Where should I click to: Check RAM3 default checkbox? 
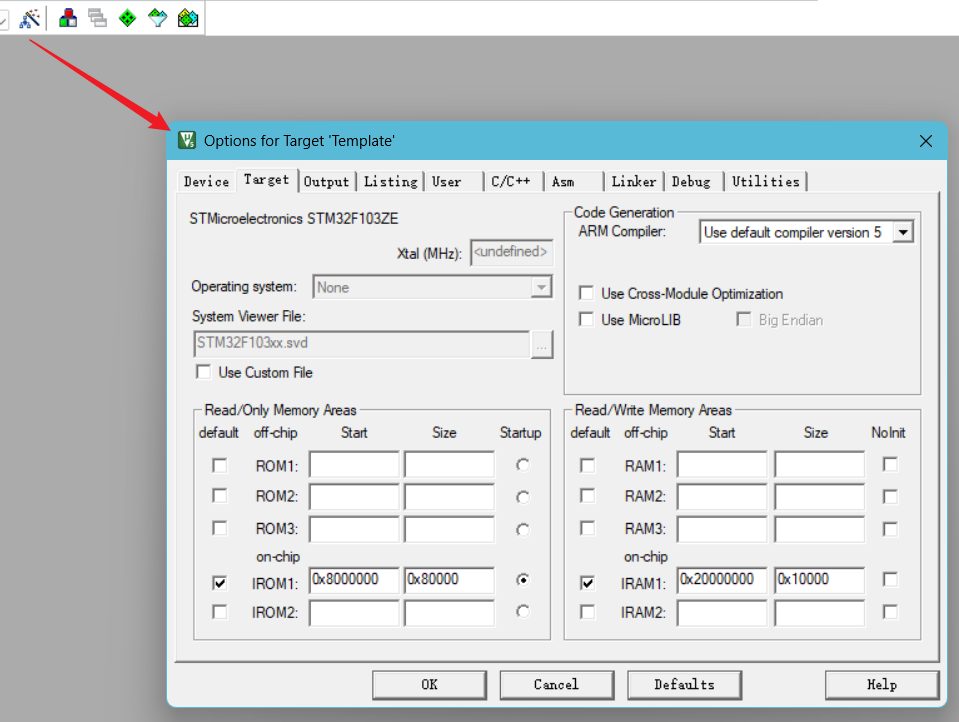click(x=587, y=527)
